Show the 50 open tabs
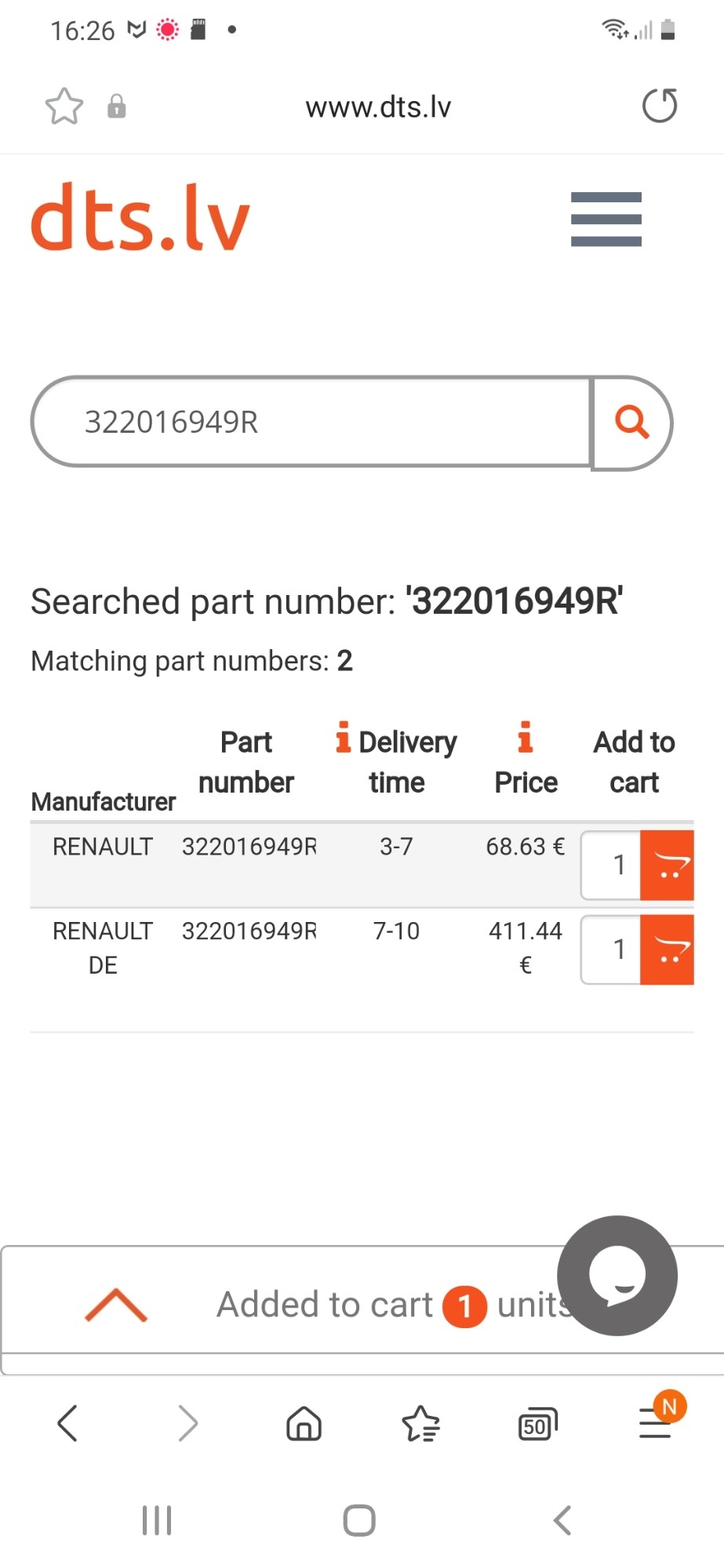 (537, 1425)
